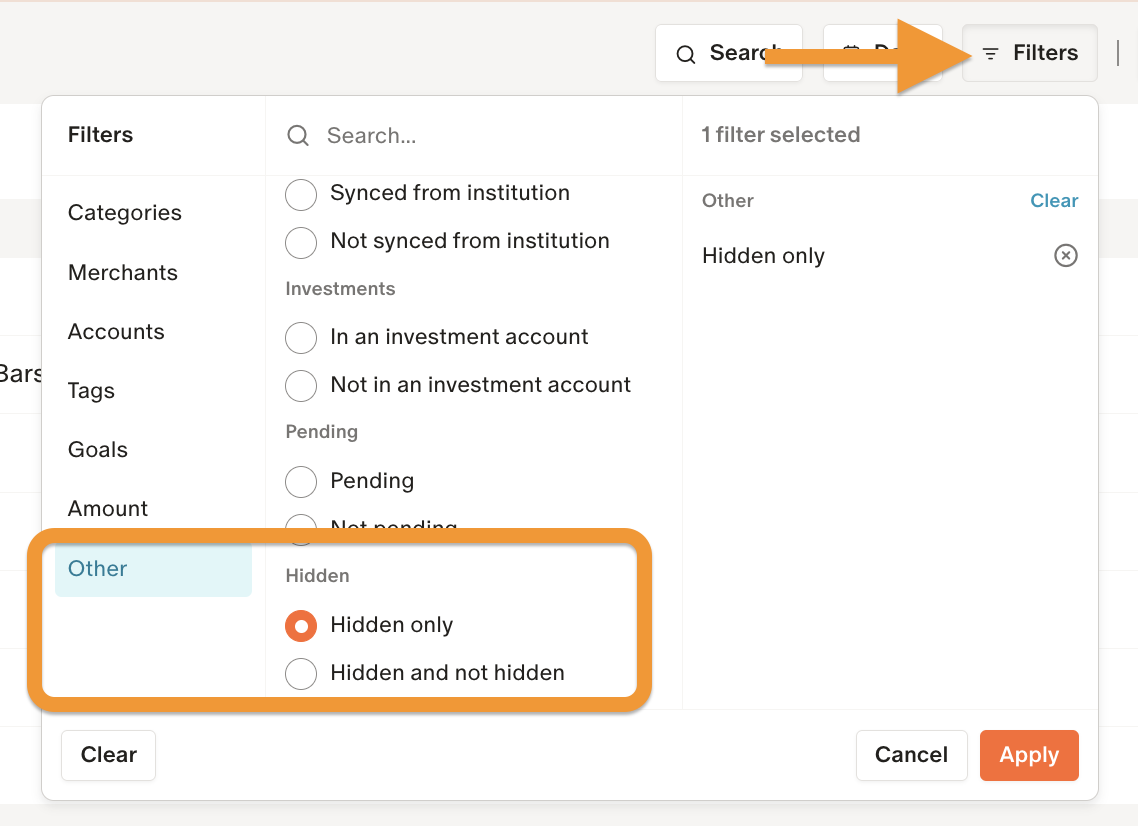Open the Accounts filter section
Viewport: 1138px width, 826px height.
click(116, 332)
